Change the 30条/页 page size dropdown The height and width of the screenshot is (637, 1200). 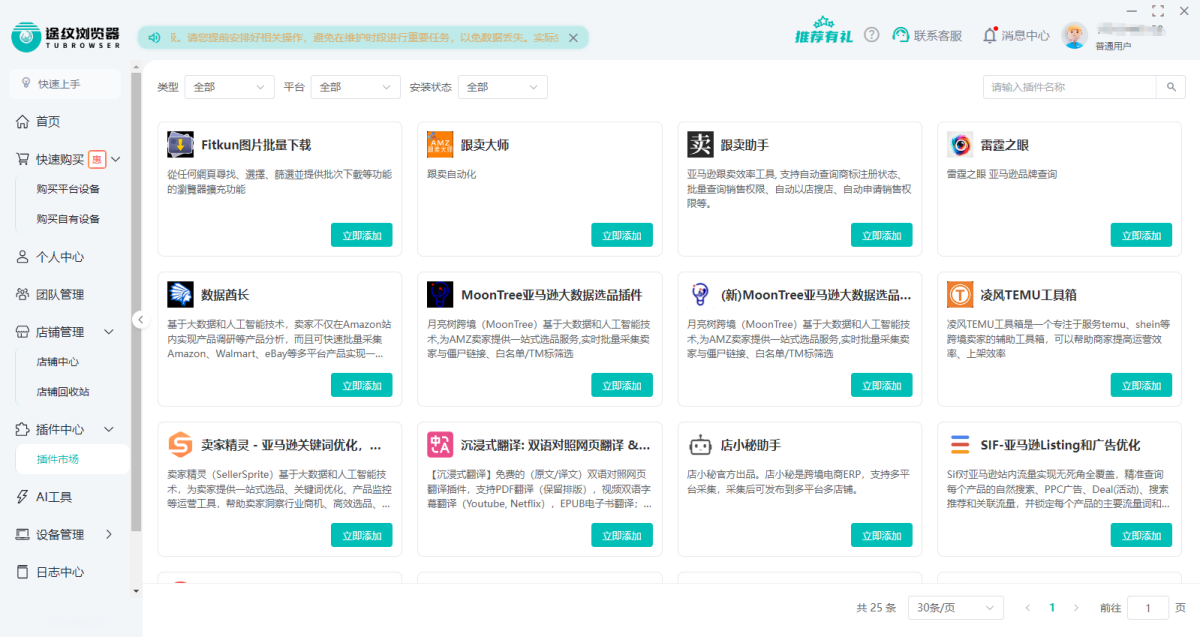coord(955,608)
